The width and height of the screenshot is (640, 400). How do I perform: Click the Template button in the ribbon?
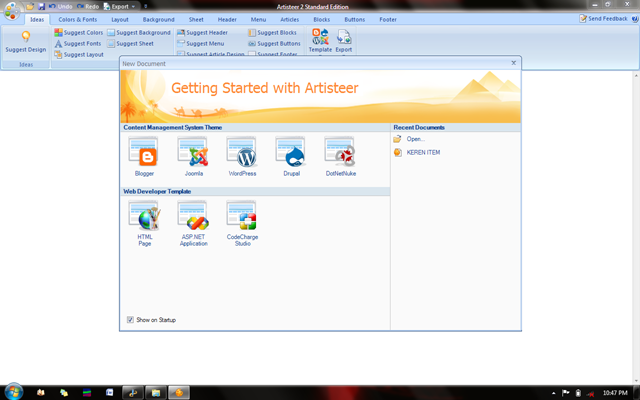pos(320,41)
